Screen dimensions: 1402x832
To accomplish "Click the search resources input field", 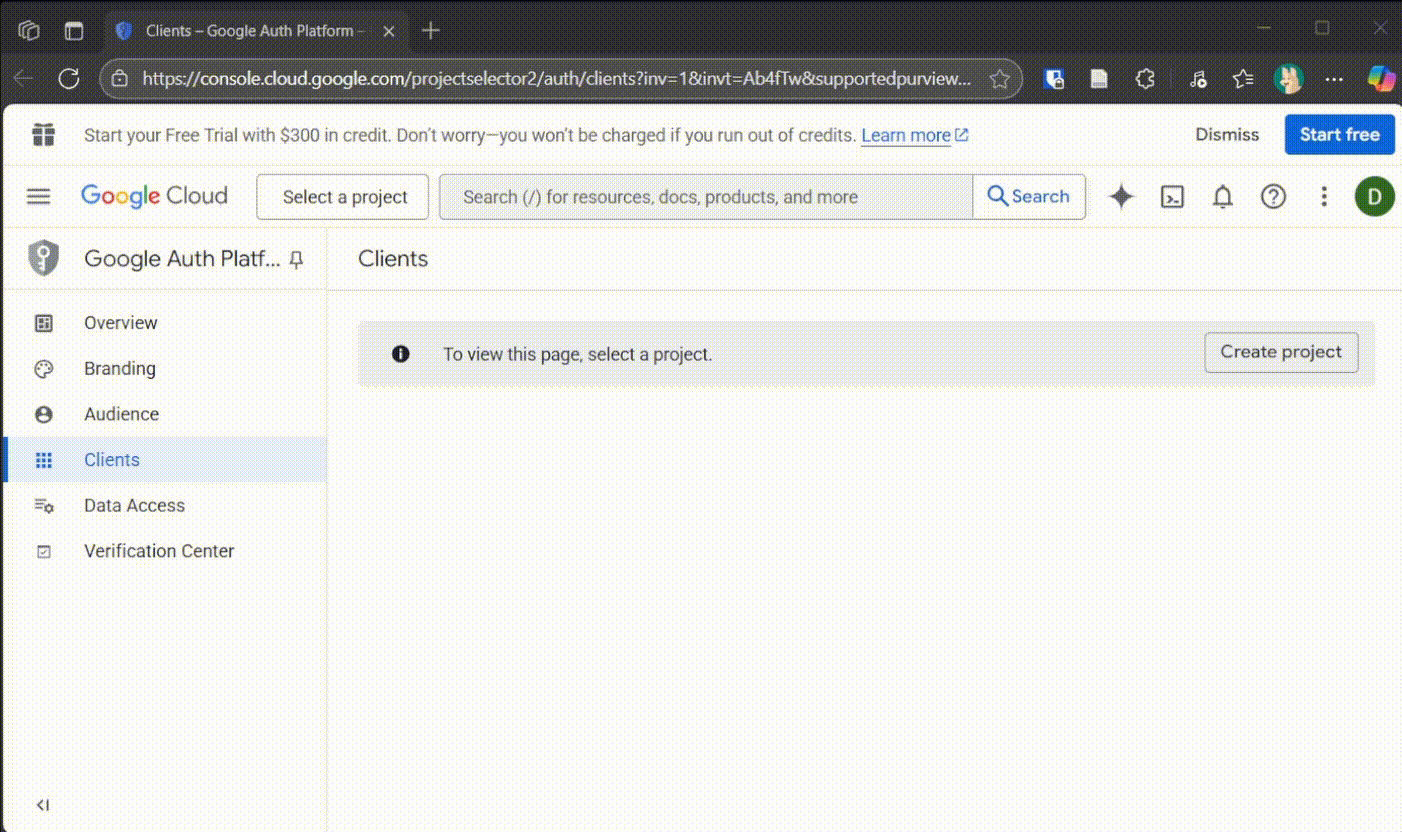I will pos(706,197).
